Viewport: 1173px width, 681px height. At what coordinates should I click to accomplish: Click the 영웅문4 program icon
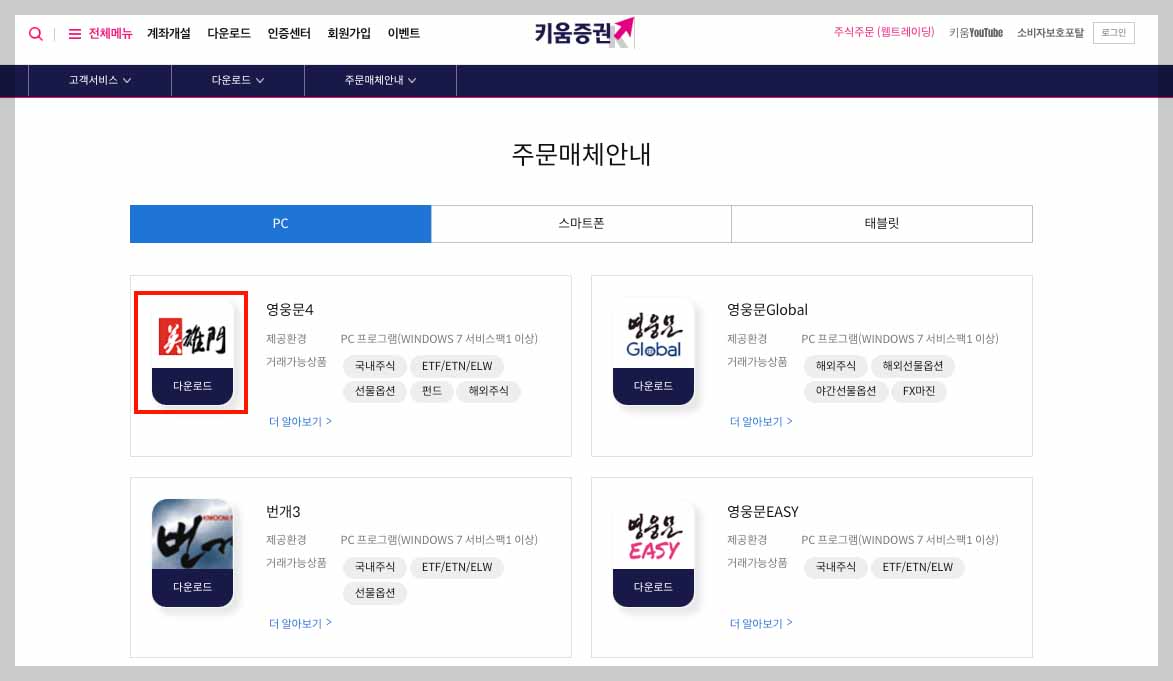(192, 335)
